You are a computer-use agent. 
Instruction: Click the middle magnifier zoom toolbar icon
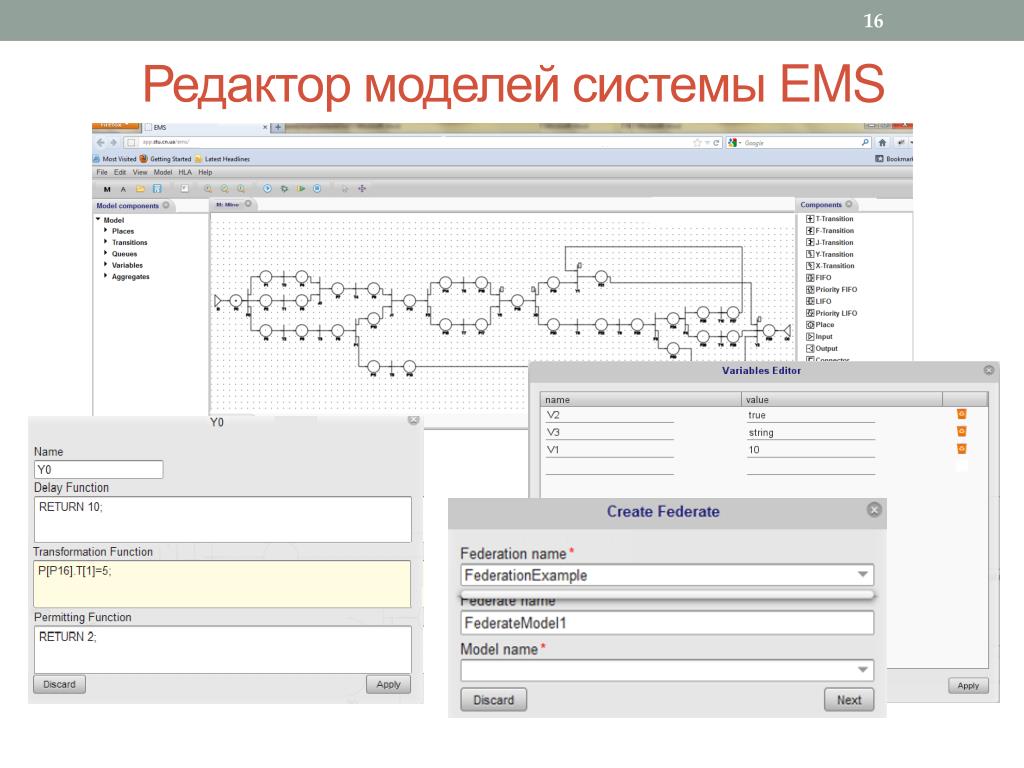[x=225, y=189]
